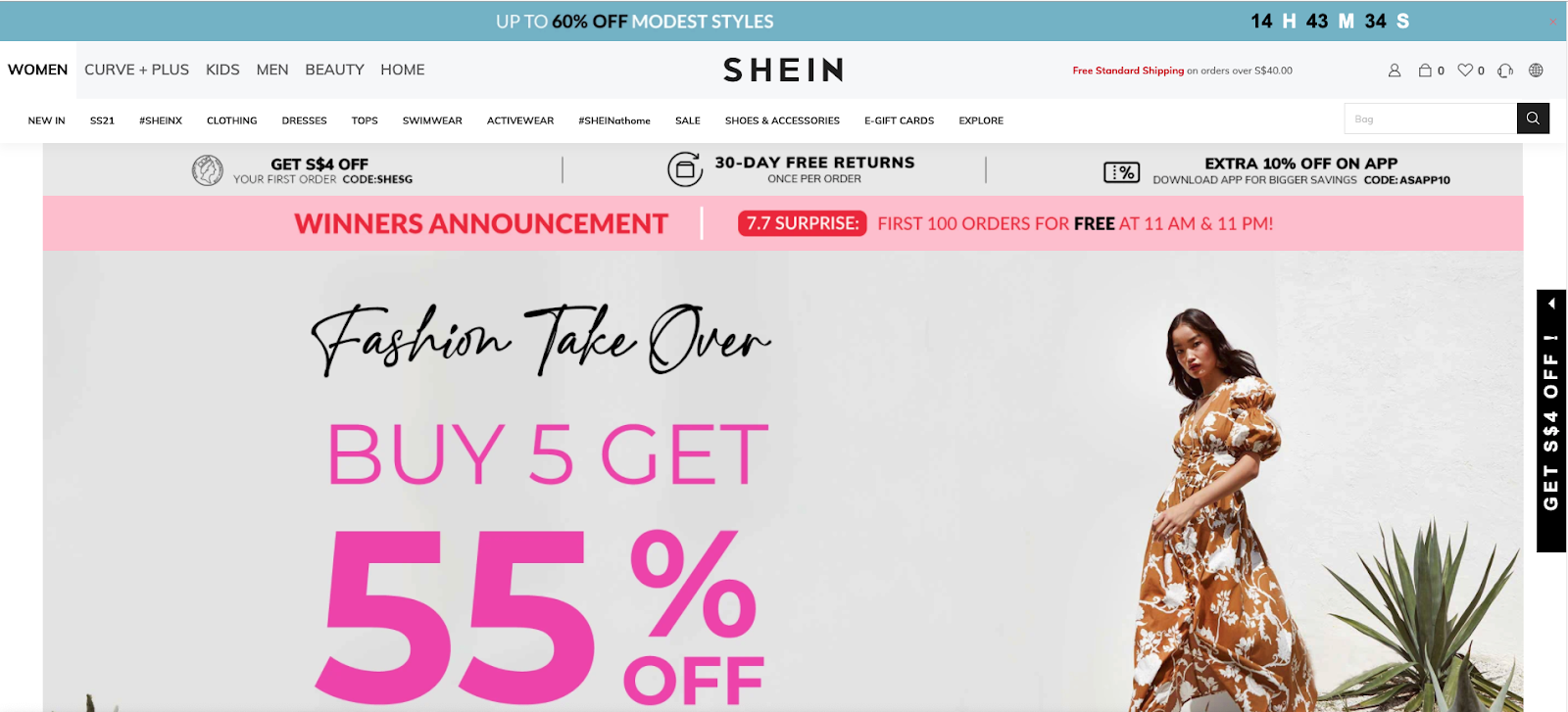1568x712 pixels.
Task: Click the search magnifier button
Action: point(1533,119)
